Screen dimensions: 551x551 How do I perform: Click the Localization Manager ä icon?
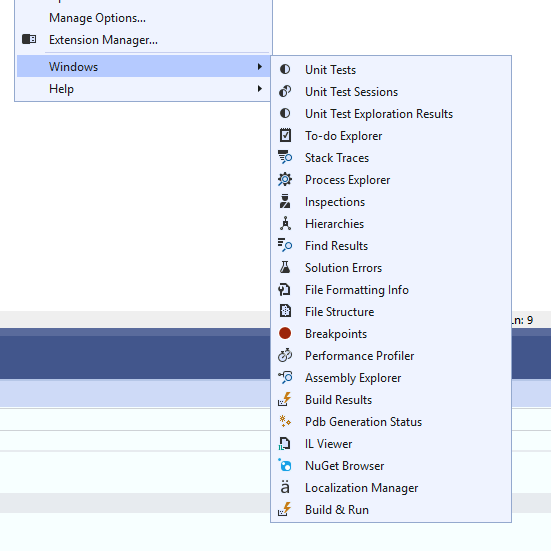tap(285, 487)
